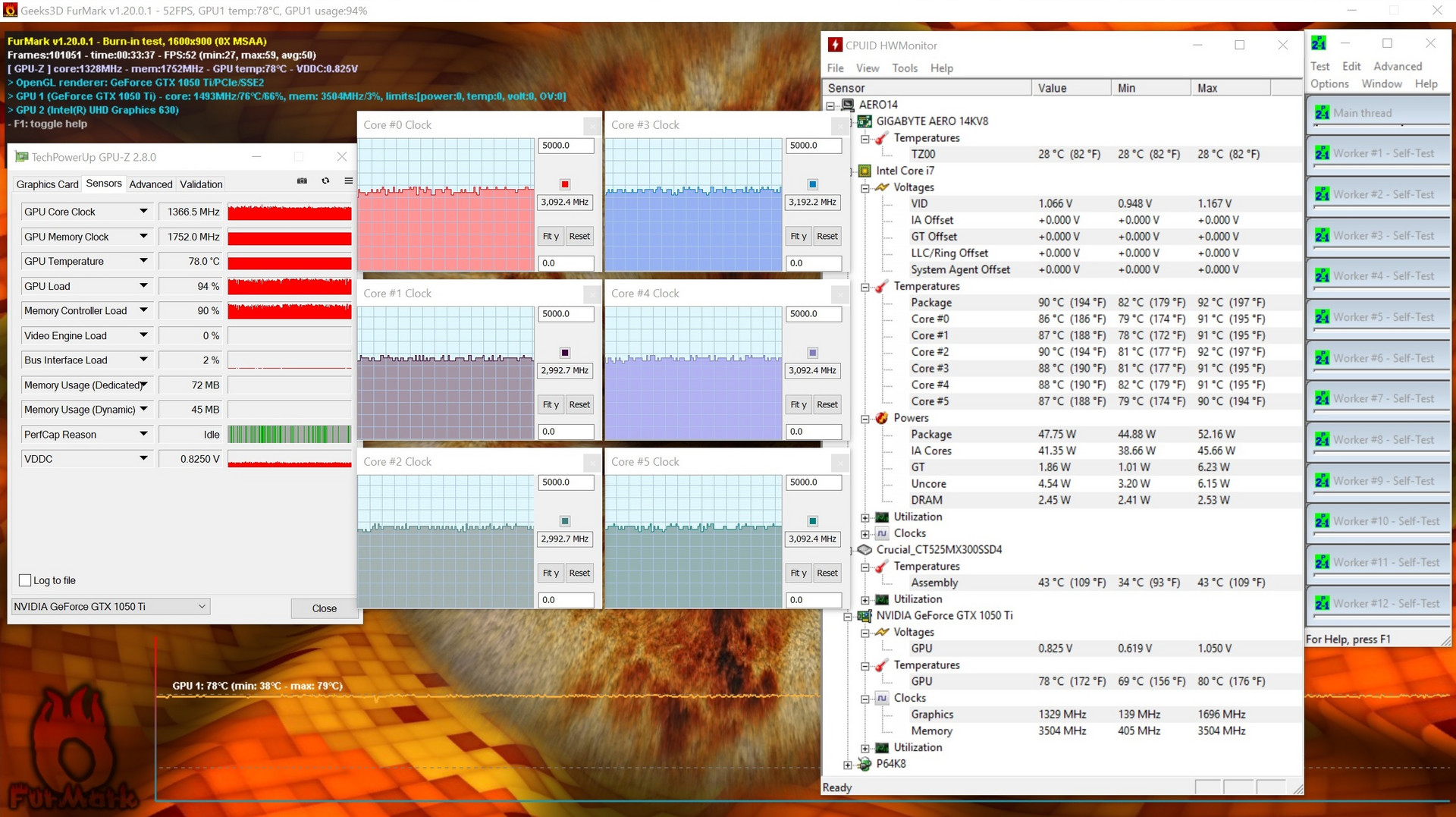Open the GPU-Z hamburger menu icon
Image resolution: width=1456 pixels, height=817 pixels.
point(348,181)
